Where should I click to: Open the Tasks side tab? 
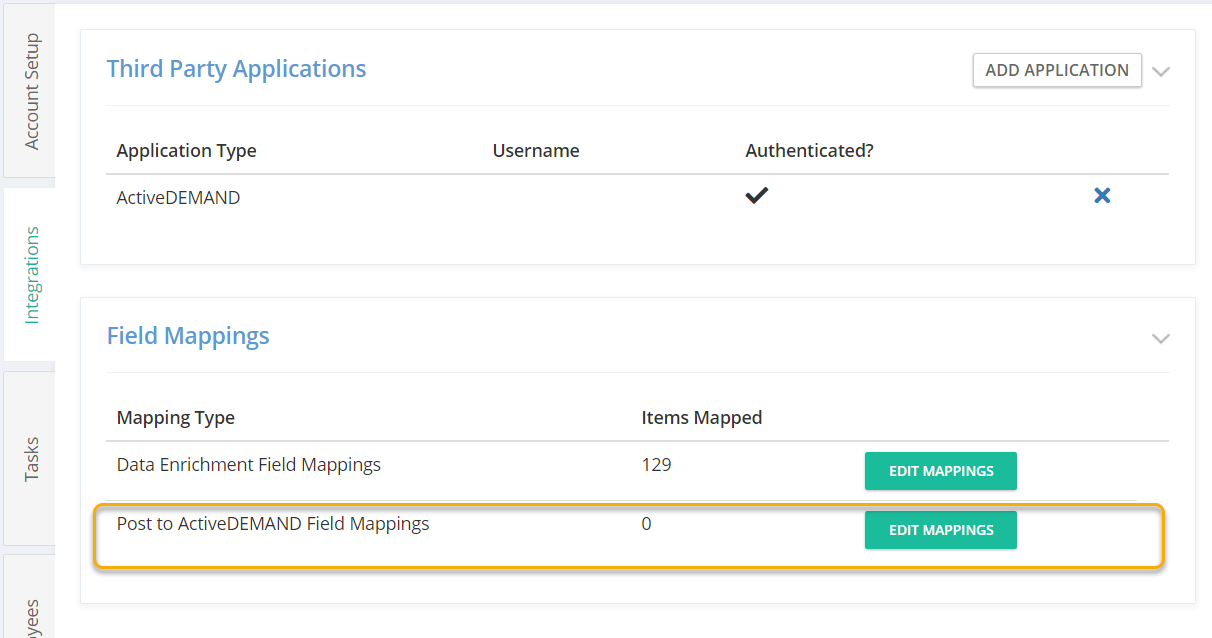31,458
